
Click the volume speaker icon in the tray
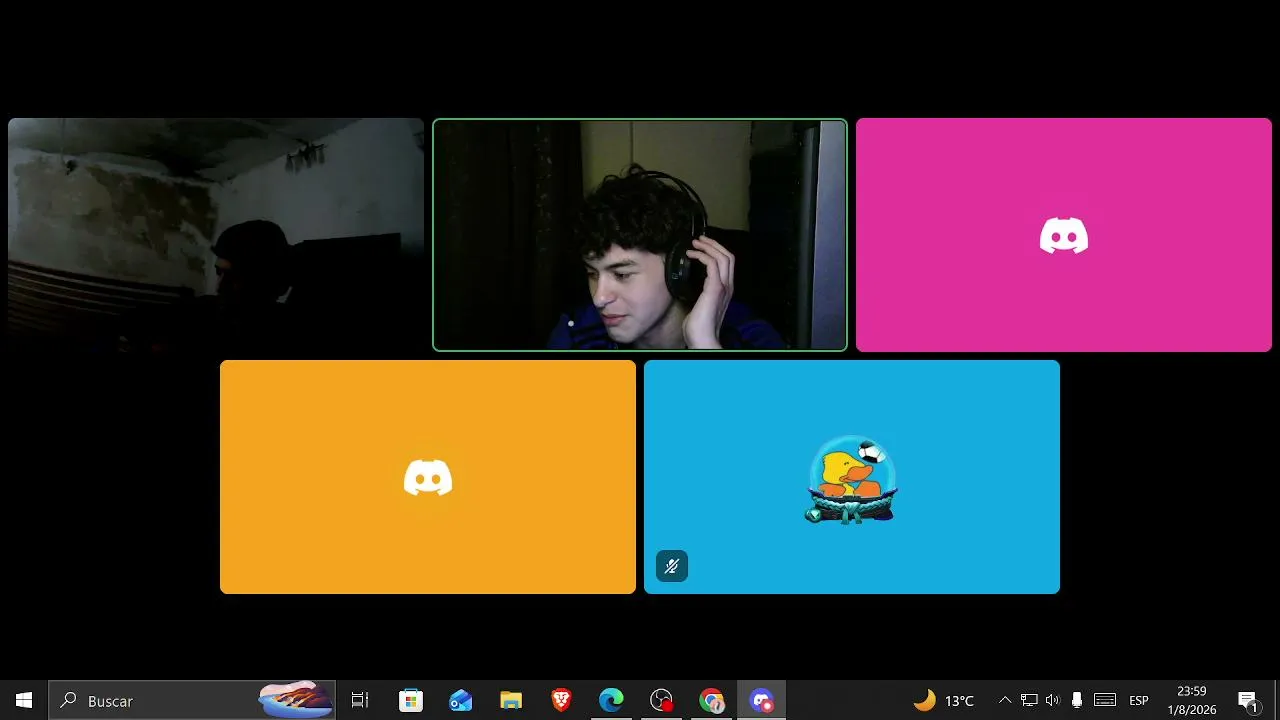click(x=1052, y=701)
